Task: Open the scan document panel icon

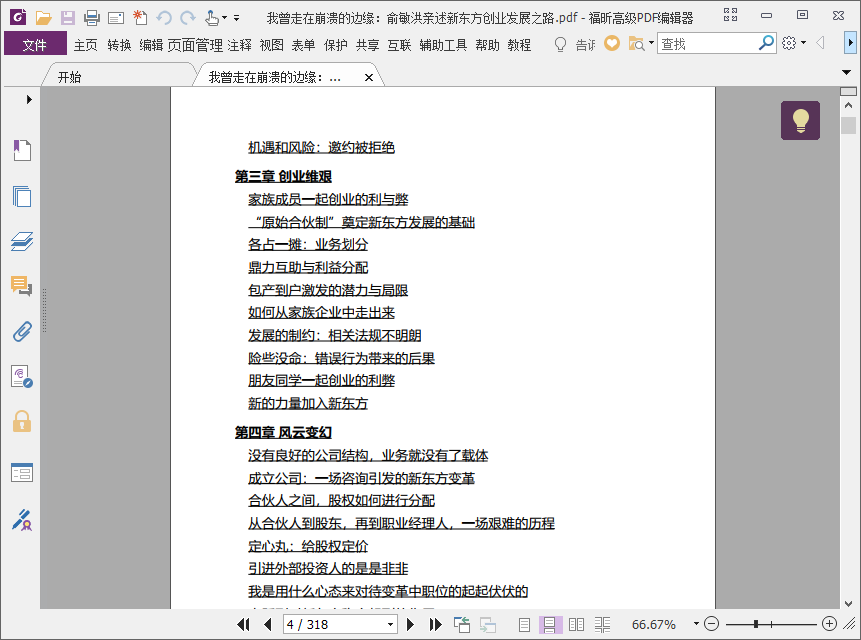Action: point(22,377)
